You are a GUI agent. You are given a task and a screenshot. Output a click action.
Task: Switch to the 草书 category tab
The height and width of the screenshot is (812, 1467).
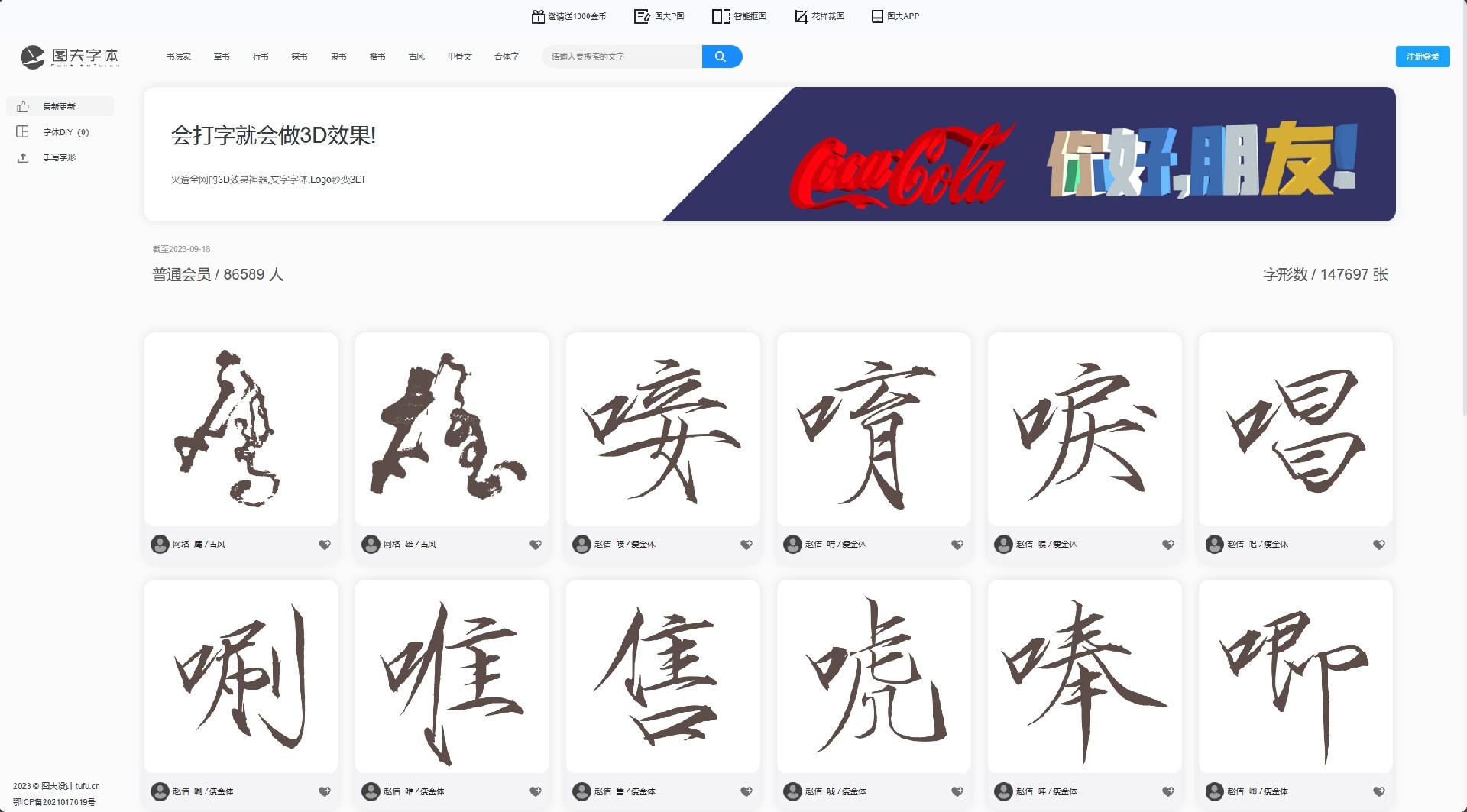[x=222, y=56]
